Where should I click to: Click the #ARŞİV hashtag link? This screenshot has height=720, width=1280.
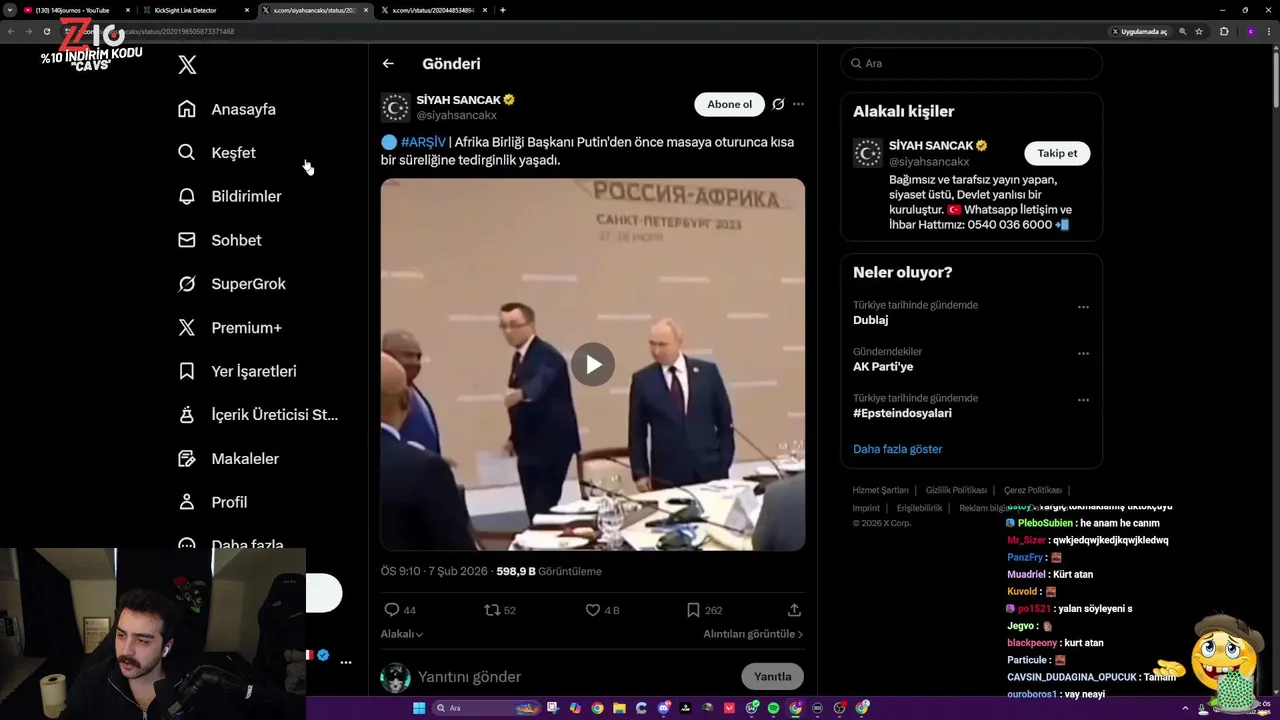423,142
